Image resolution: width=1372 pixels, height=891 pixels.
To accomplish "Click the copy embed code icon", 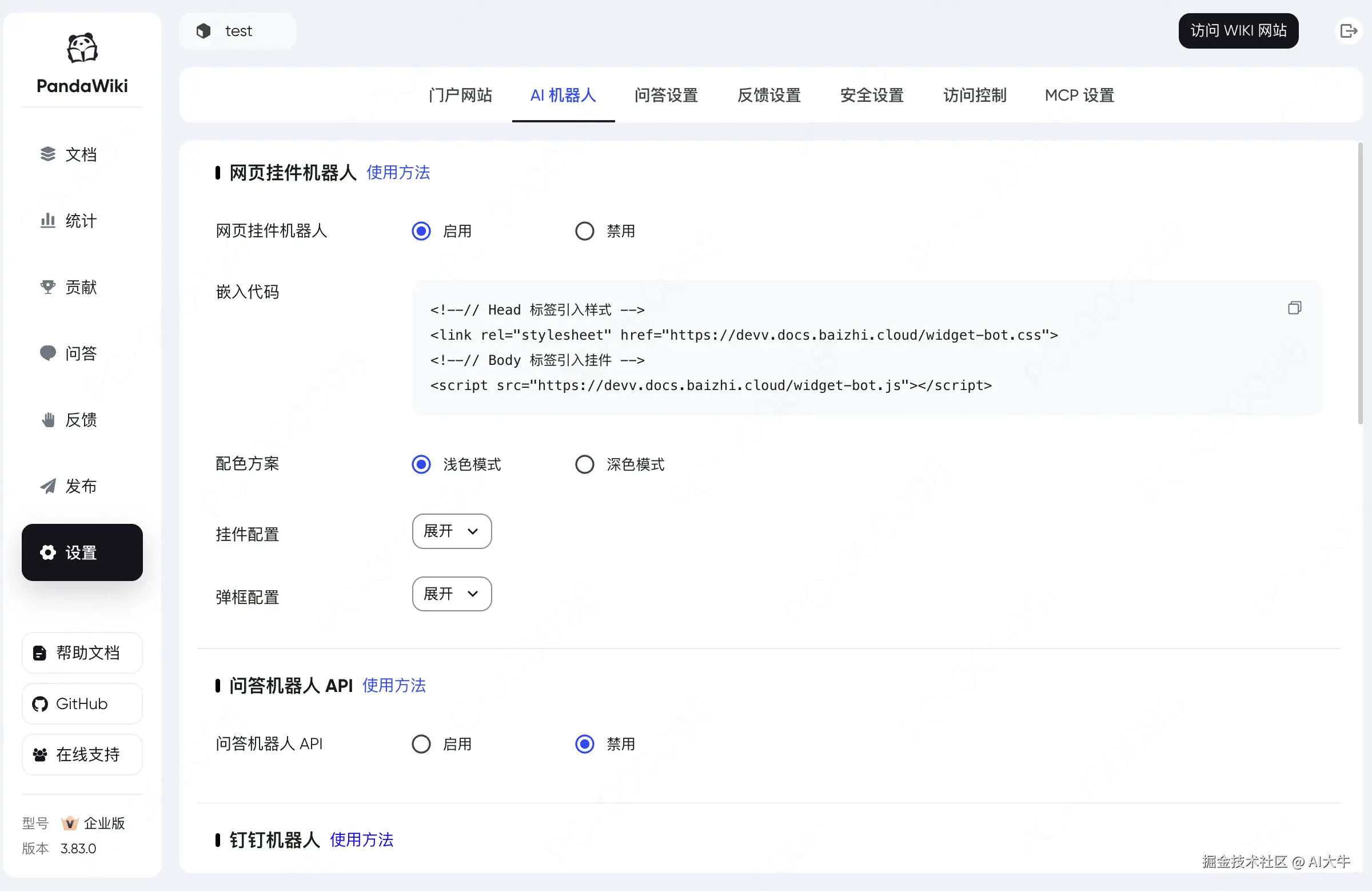I will pyautogui.click(x=1294, y=308).
